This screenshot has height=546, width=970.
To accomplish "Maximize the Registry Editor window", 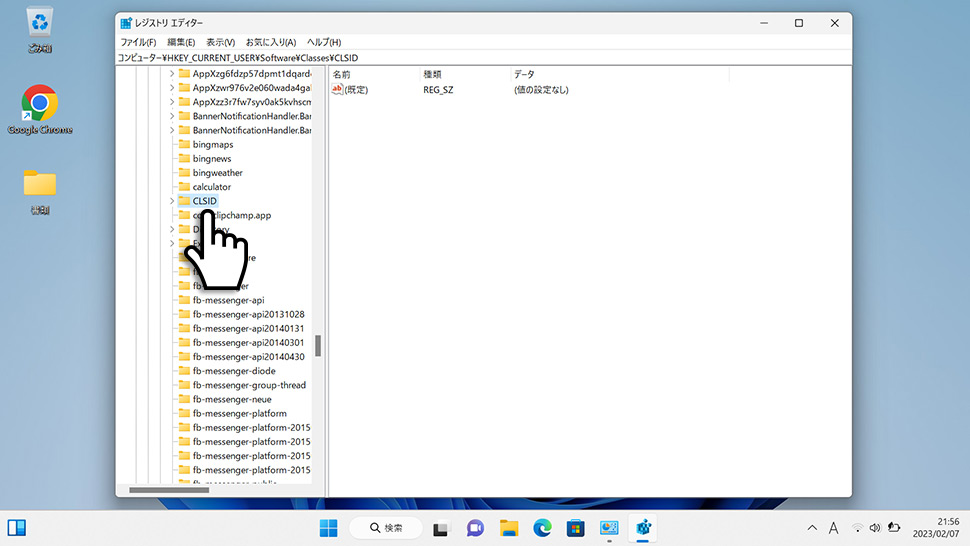I will click(799, 23).
